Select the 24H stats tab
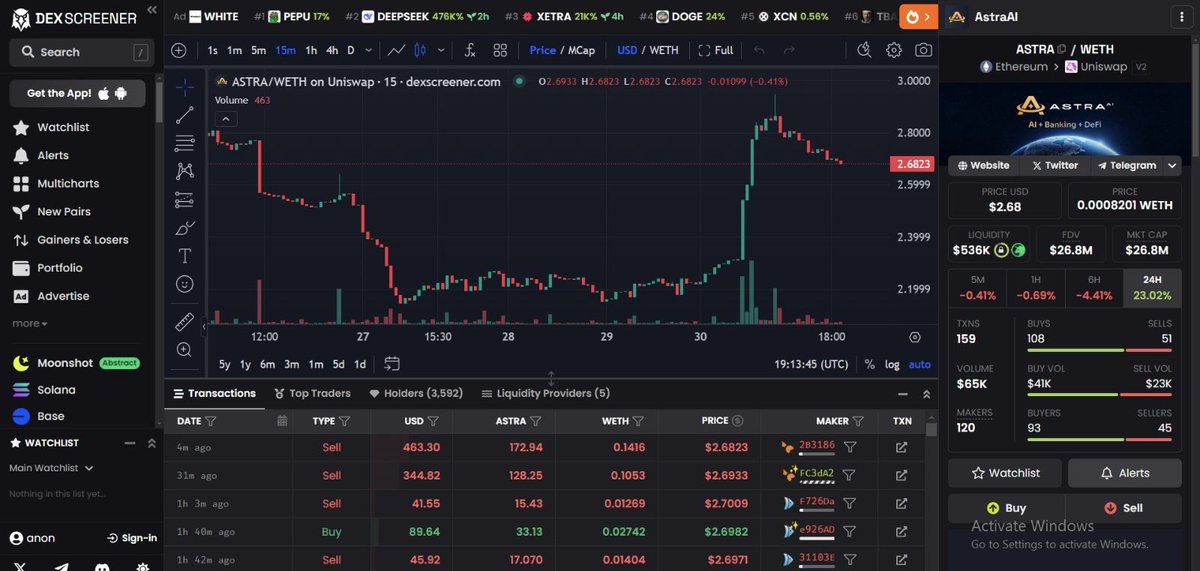 pyautogui.click(x=1152, y=288)
